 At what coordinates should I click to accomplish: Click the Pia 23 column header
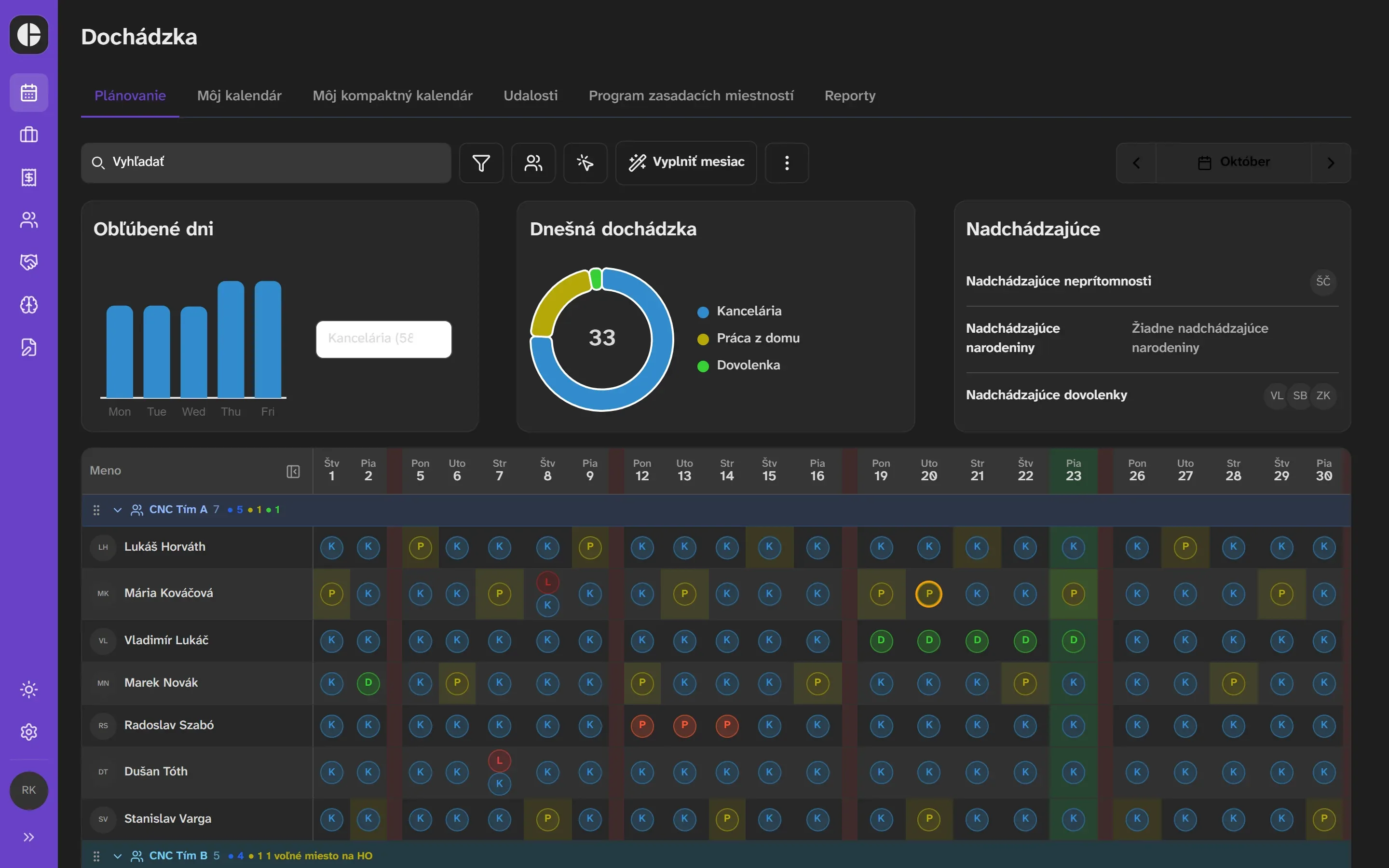(1073, 470)
